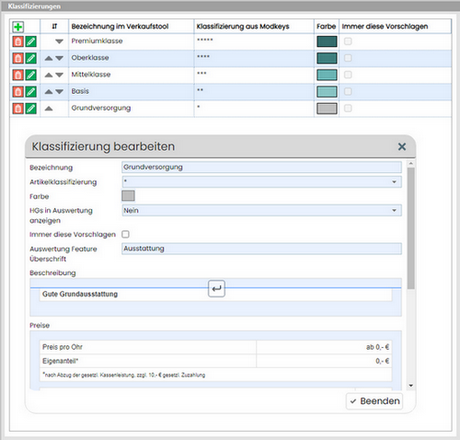
Task: Edit the Oberklasse row with pencil icon
Action: (x=31, y=58)
